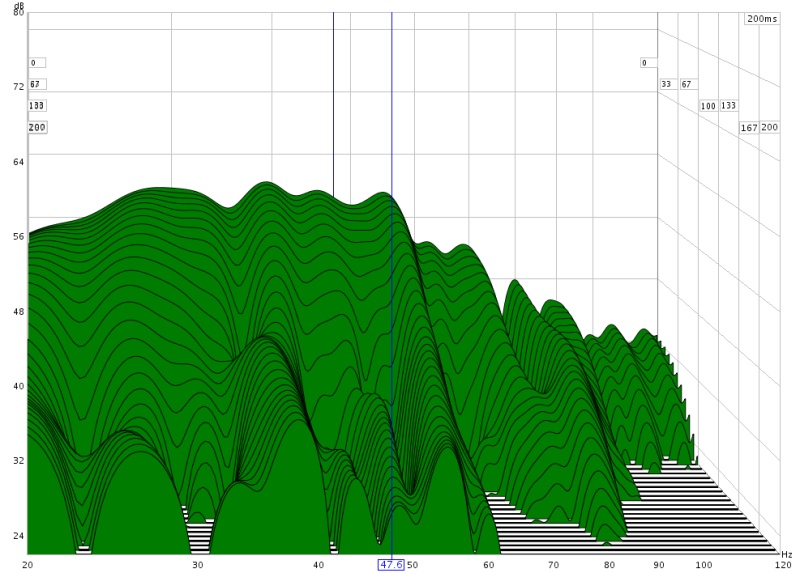The image size is (800, 573).
Task: Click the 67 ms label on the time axis right side
Action: tap(687, 84)
